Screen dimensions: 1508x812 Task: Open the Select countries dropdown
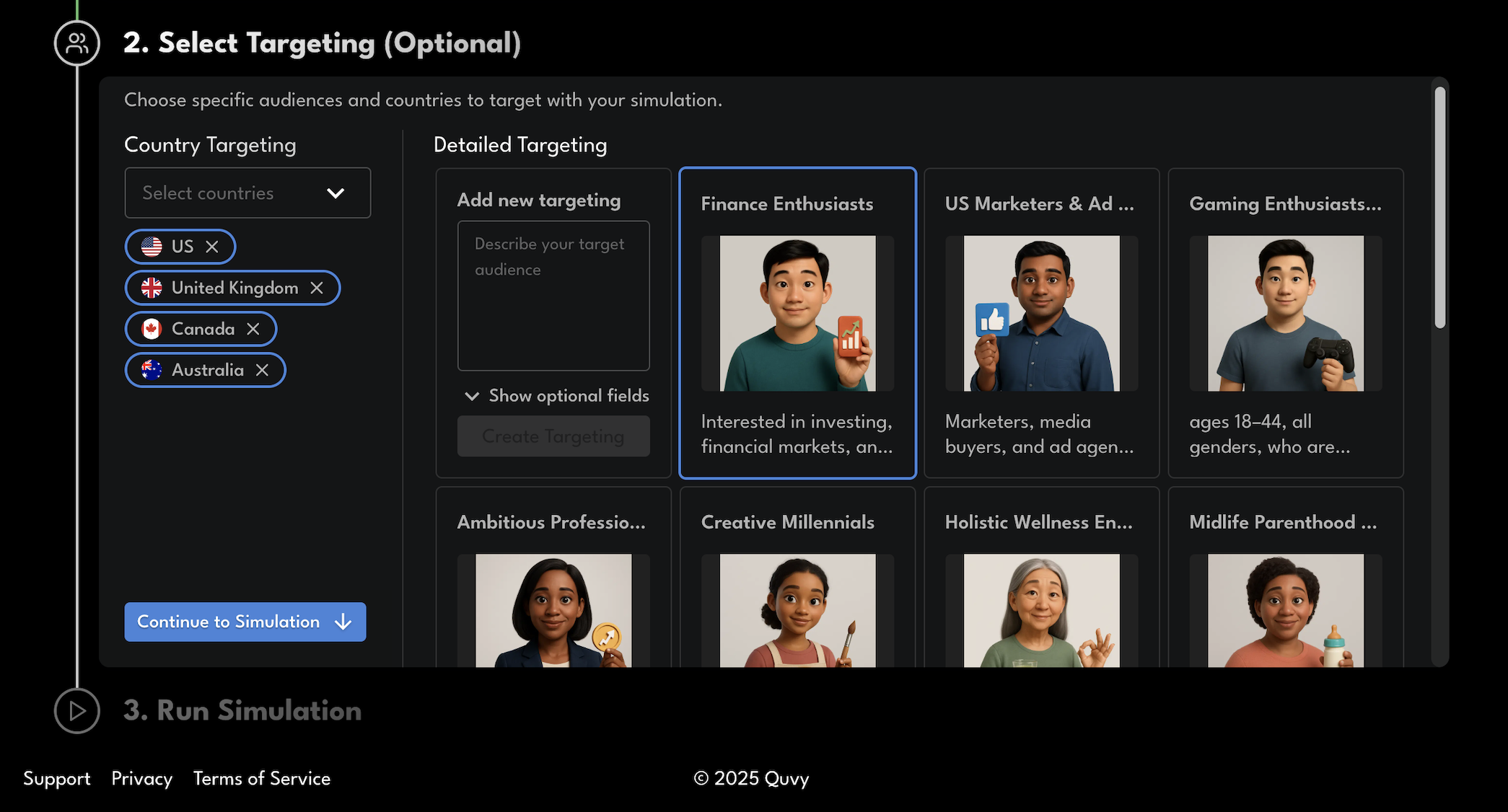click(247, 193)
